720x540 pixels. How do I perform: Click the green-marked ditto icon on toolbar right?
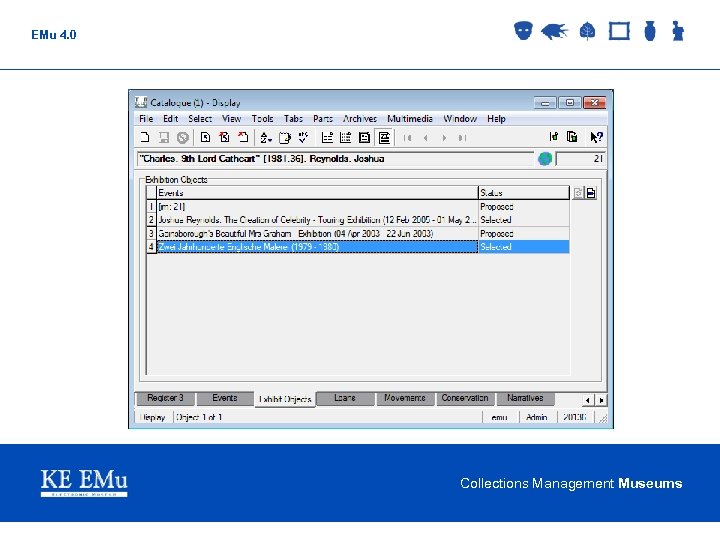click(554, 137)
